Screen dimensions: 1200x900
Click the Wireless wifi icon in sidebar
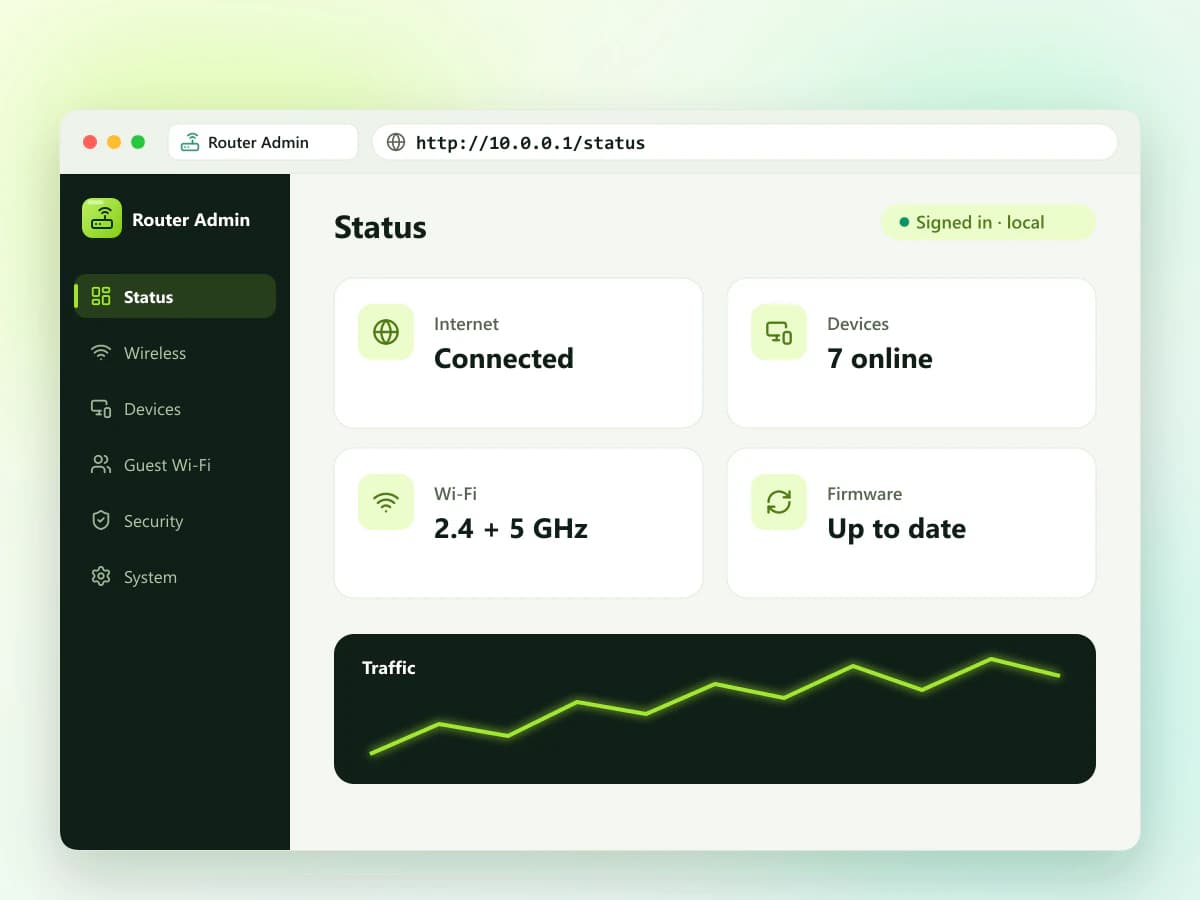[101, 352]
